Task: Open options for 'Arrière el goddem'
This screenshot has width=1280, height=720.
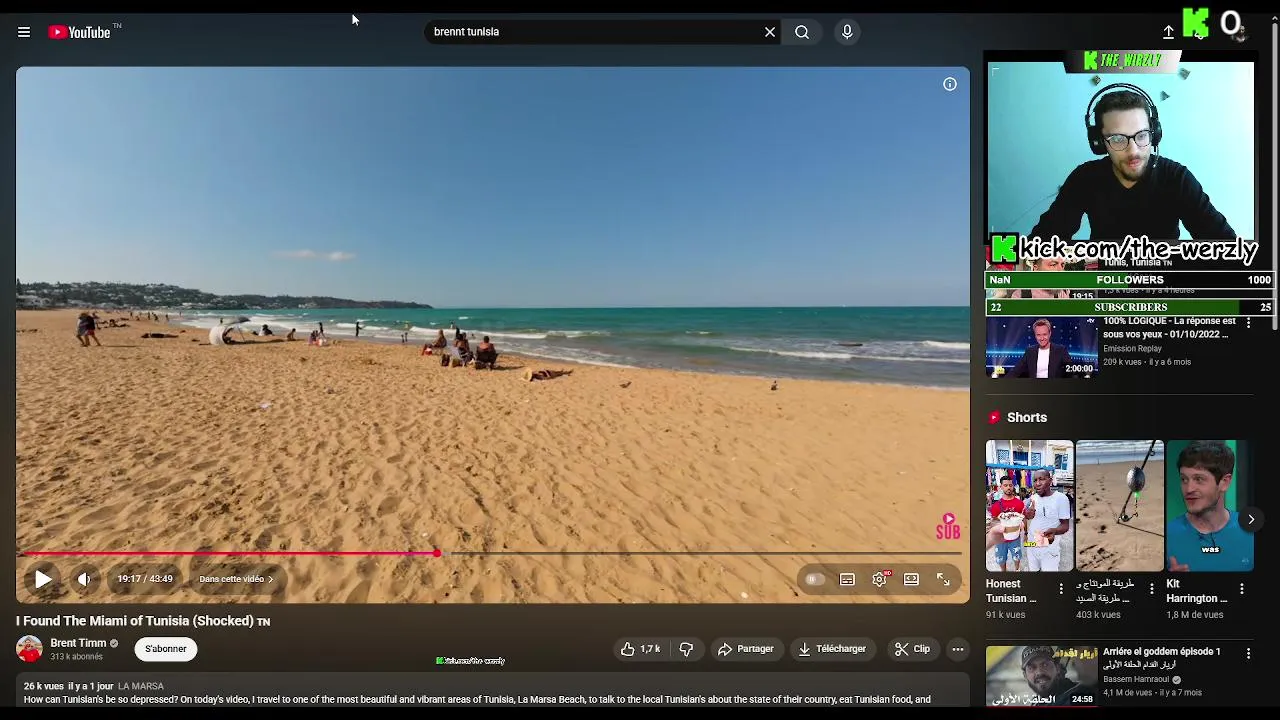Action: pyautogui.click(x=1248, y=653)
